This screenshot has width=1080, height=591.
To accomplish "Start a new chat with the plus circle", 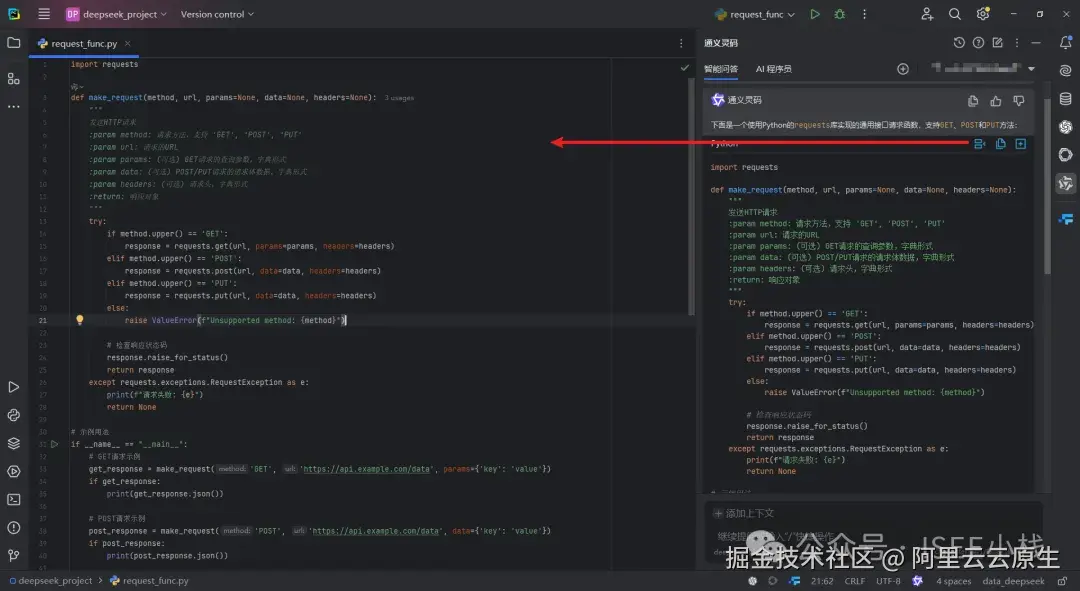I will 903,69.
